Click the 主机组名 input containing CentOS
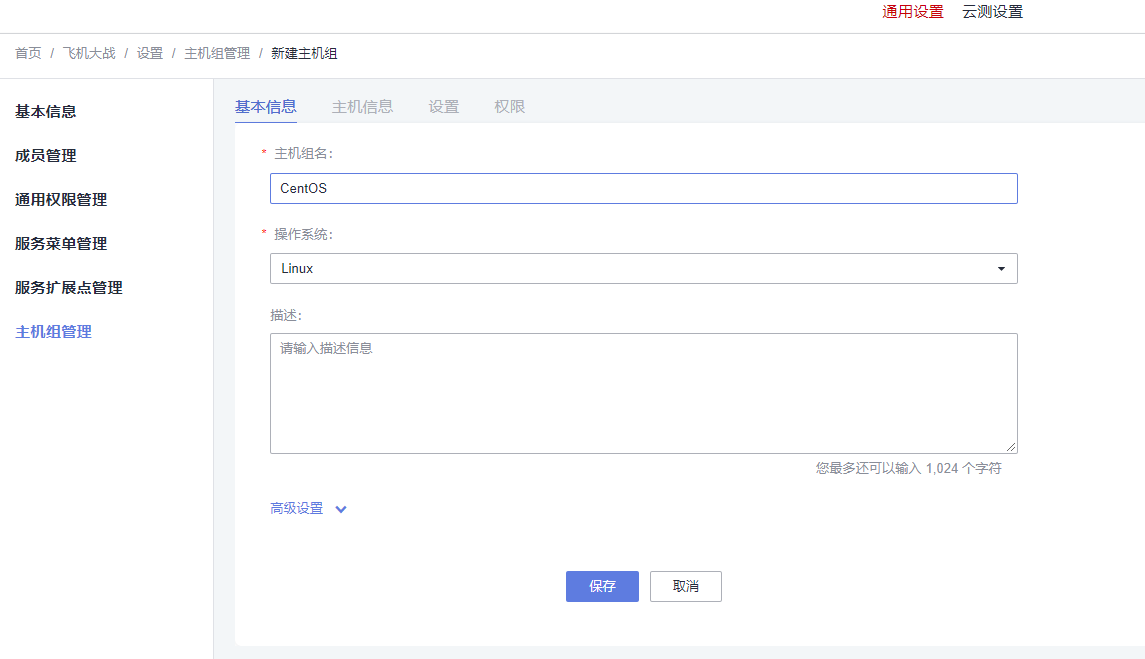This screenshot has height=659, width=1145. tap(643, 188)
